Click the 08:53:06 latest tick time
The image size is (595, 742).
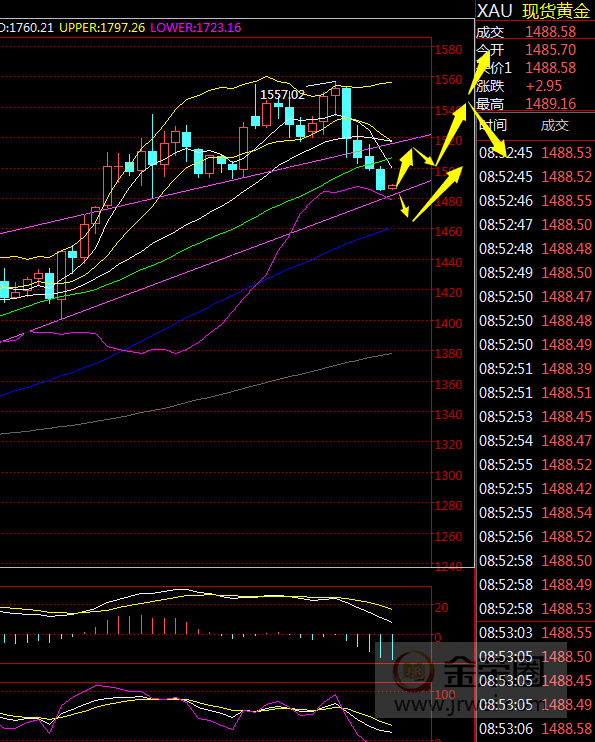(x=506, y=729)
